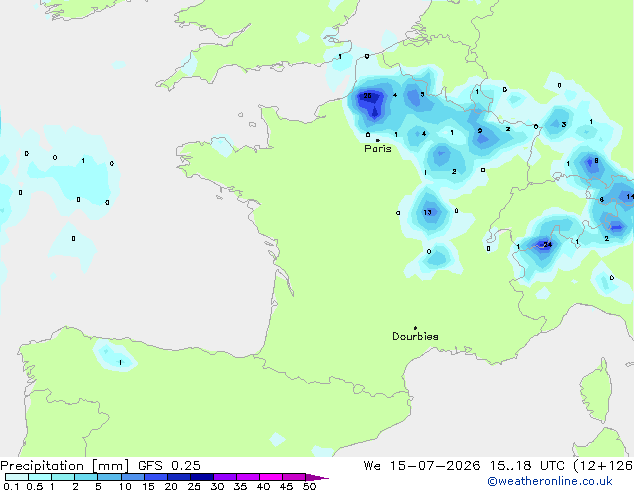The image size is (634, 490).
Task: Select the 30–35 mm purple legend swatch
Action: [x=225, y=477]
